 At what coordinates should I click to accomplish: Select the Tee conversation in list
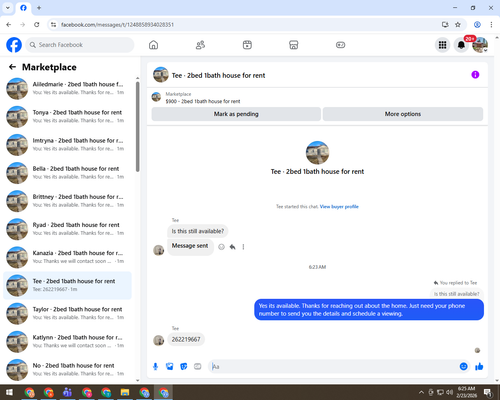click(67, 285)
